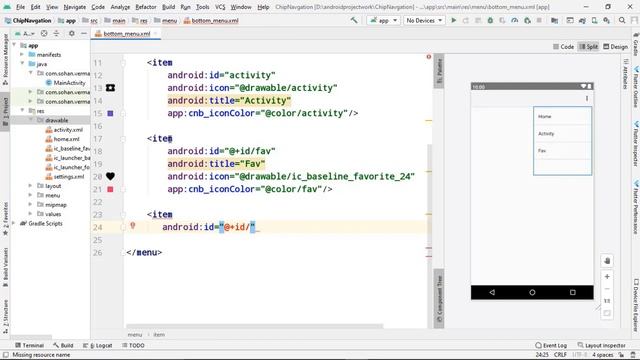Expand the Gradle Scripts node
The height and width of the screenshot is (360, 640).
click(14, 223)
